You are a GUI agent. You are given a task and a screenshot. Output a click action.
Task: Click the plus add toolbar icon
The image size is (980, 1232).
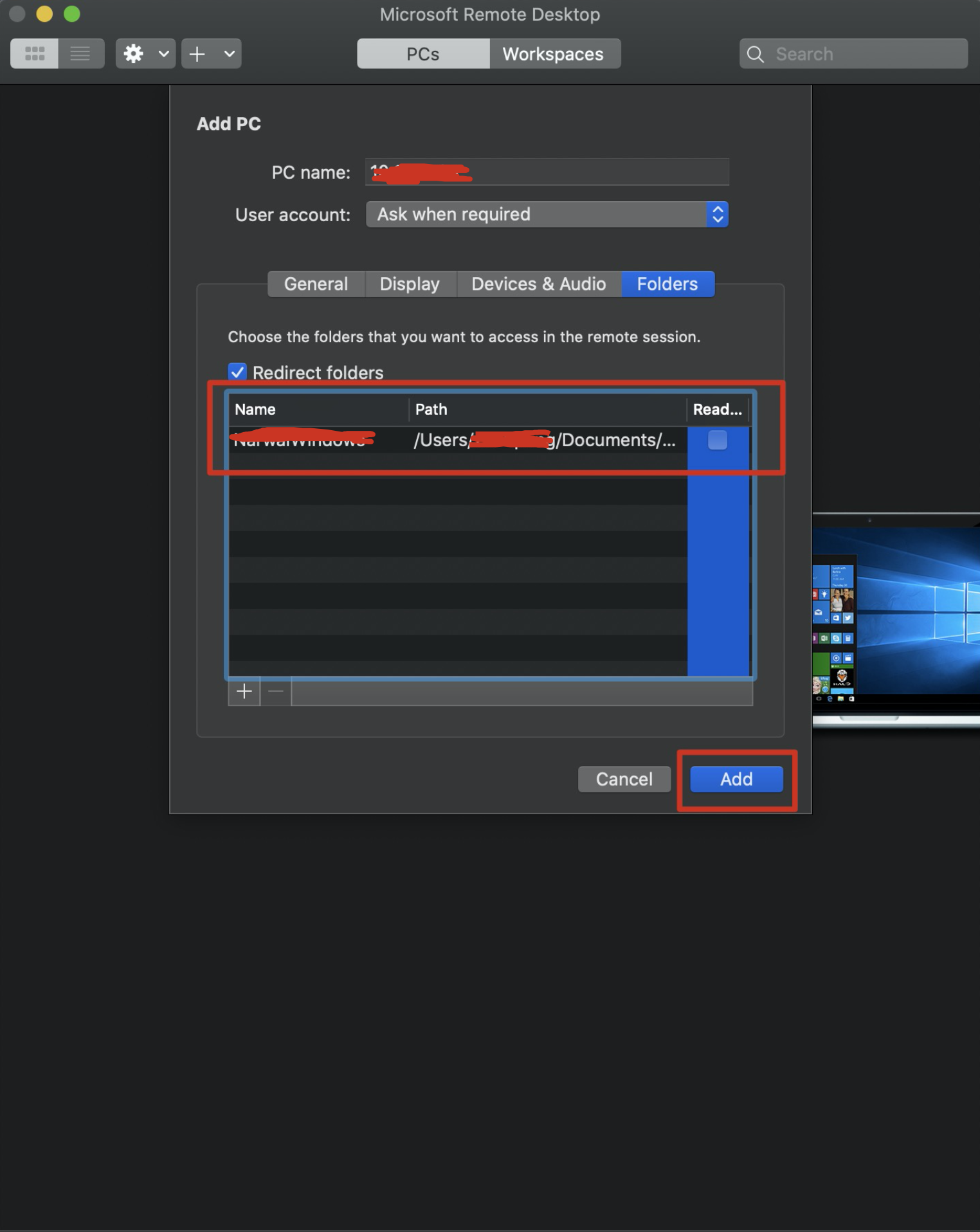pyautogui.click(x=198, y=53)
